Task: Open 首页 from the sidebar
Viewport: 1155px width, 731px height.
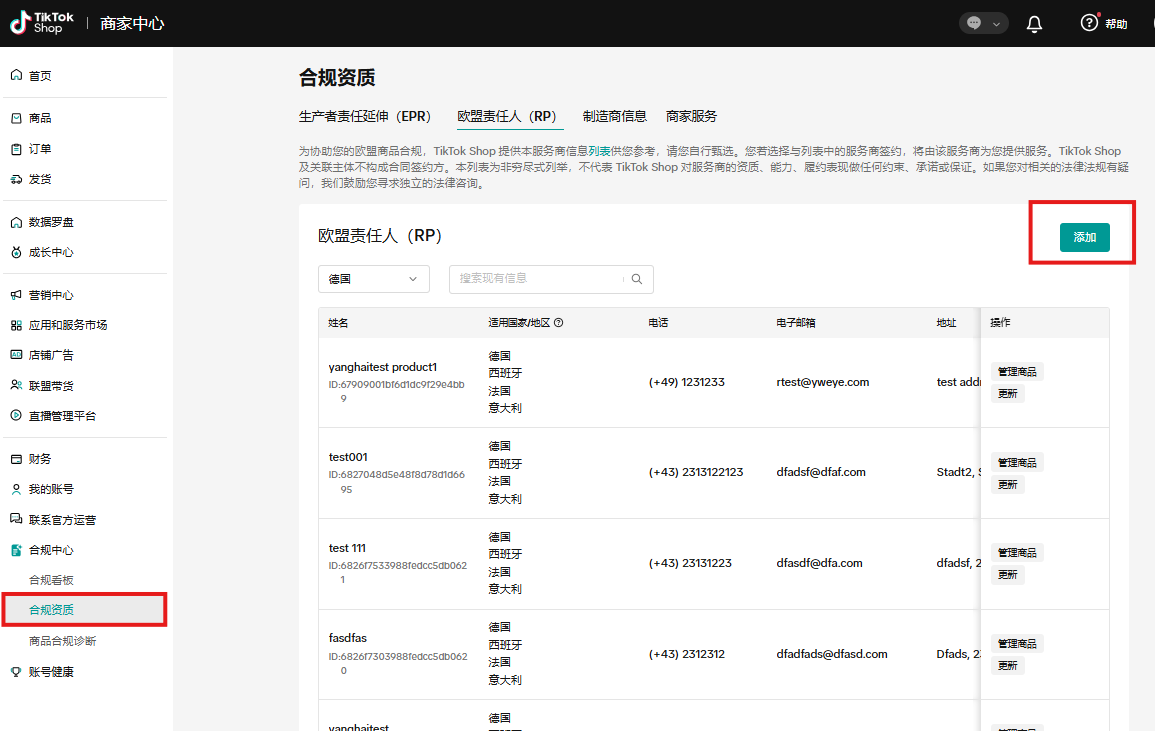Action: [x=40, y=76]
